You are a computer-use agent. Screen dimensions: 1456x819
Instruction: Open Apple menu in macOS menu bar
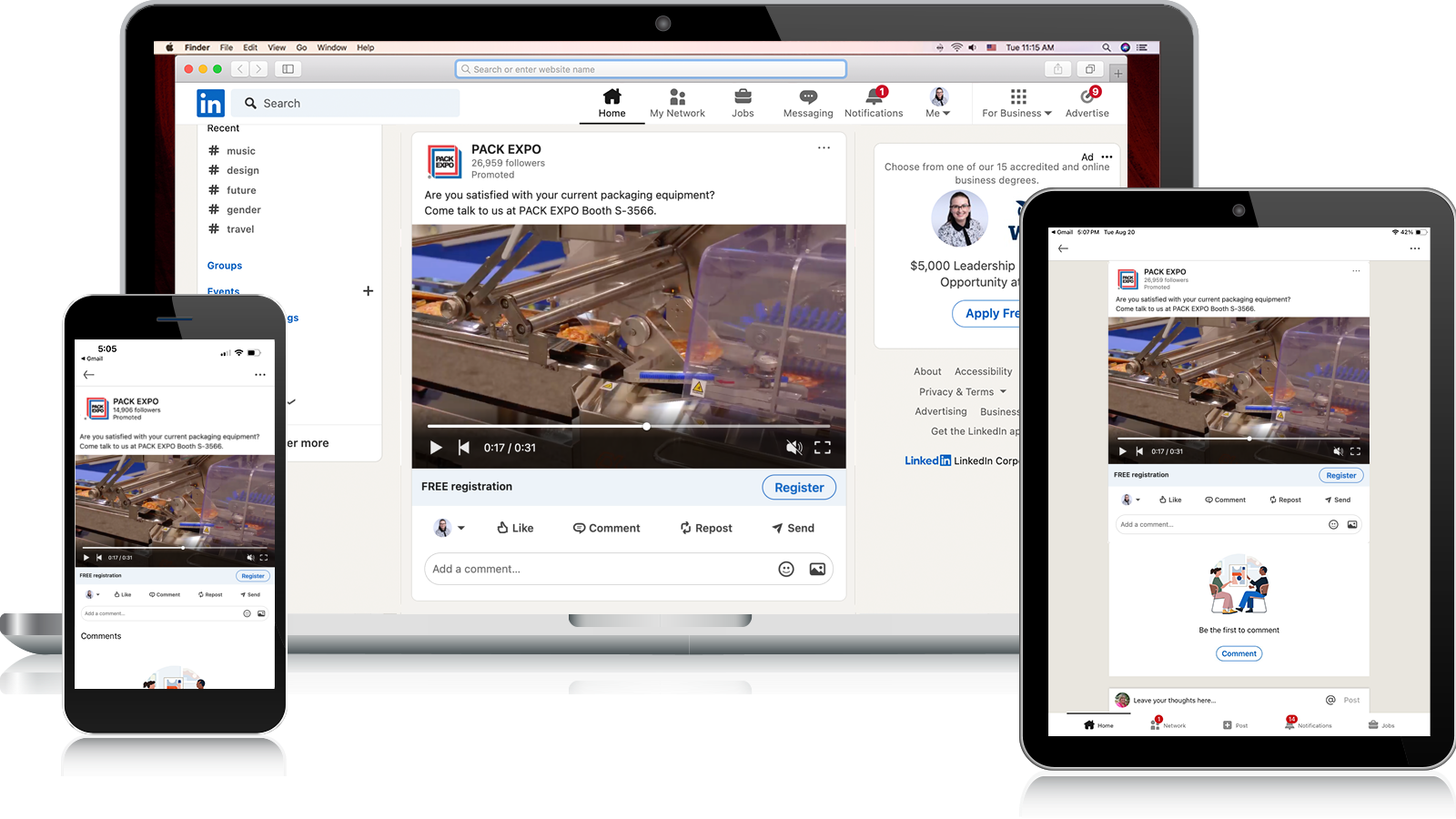coord(169,47)
